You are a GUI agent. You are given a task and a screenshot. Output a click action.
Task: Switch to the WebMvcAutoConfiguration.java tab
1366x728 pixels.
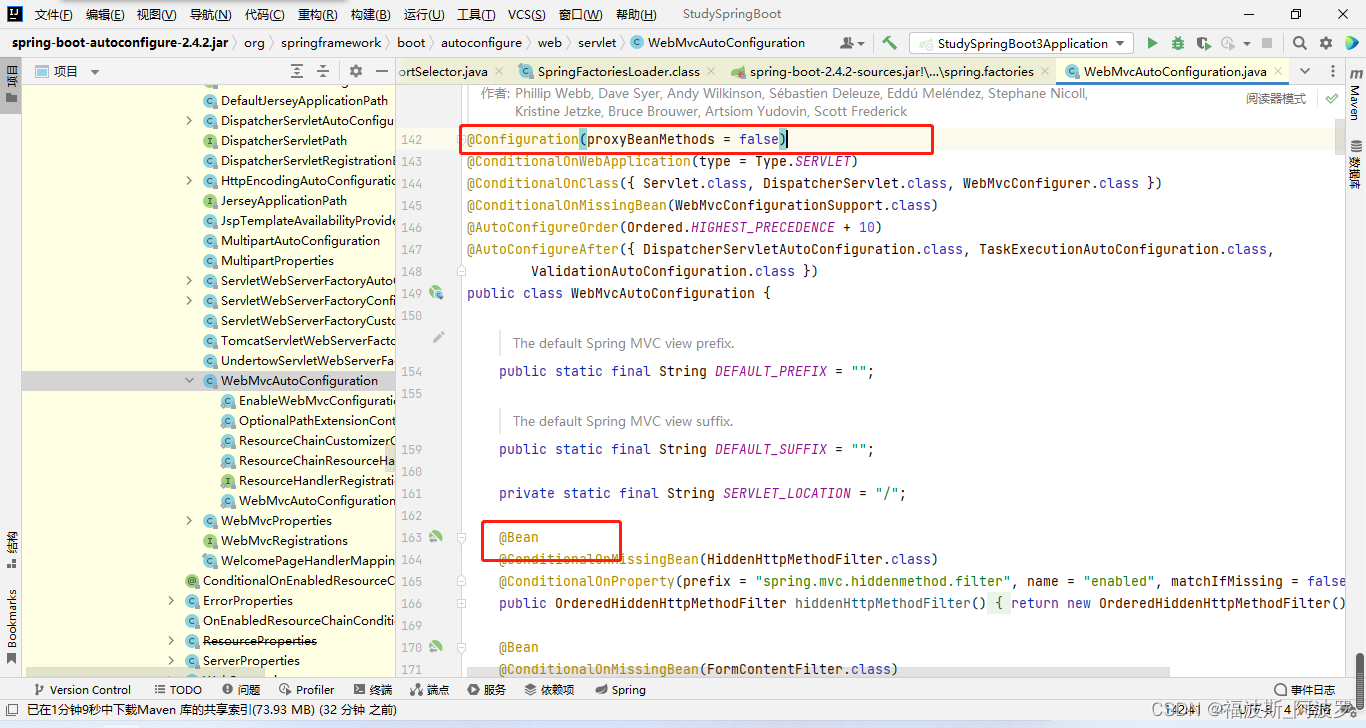click(1174, 71)
